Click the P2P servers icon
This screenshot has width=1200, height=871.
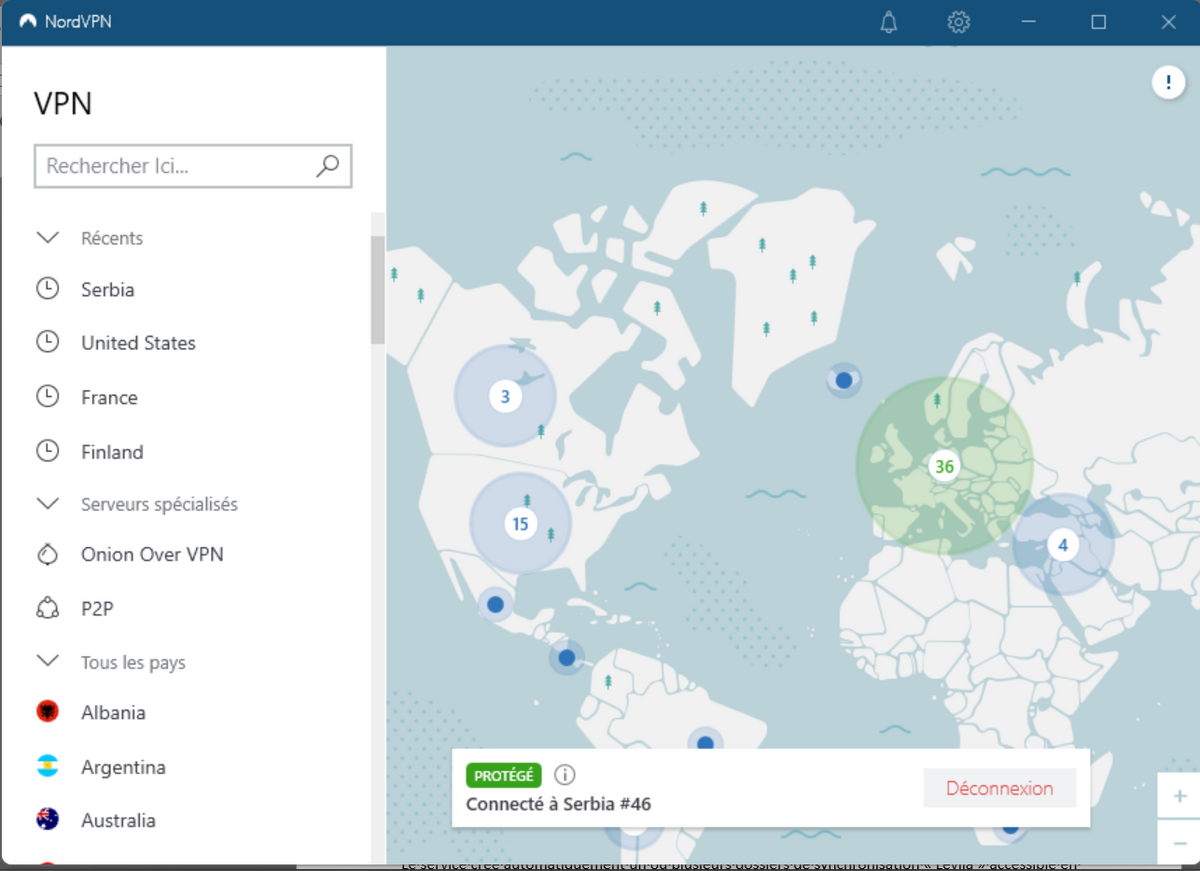click(47, 608)
